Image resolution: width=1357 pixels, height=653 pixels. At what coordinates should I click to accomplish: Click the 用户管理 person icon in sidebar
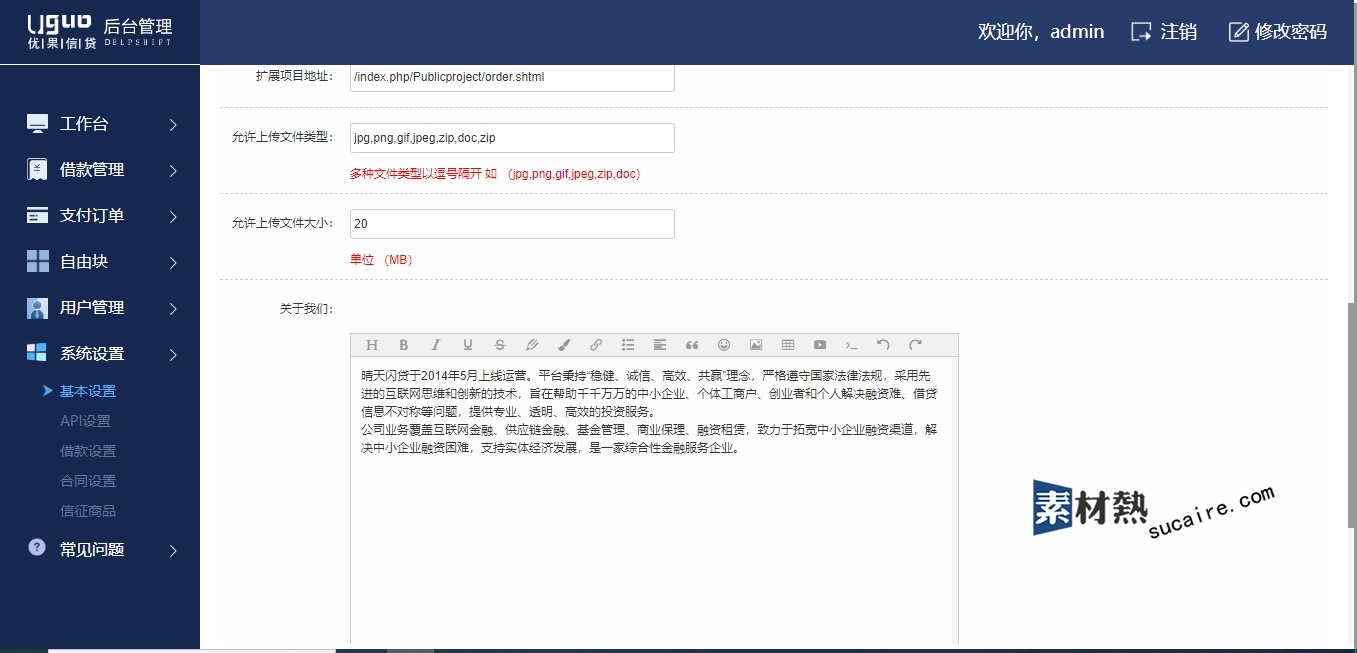pos(37,307)
